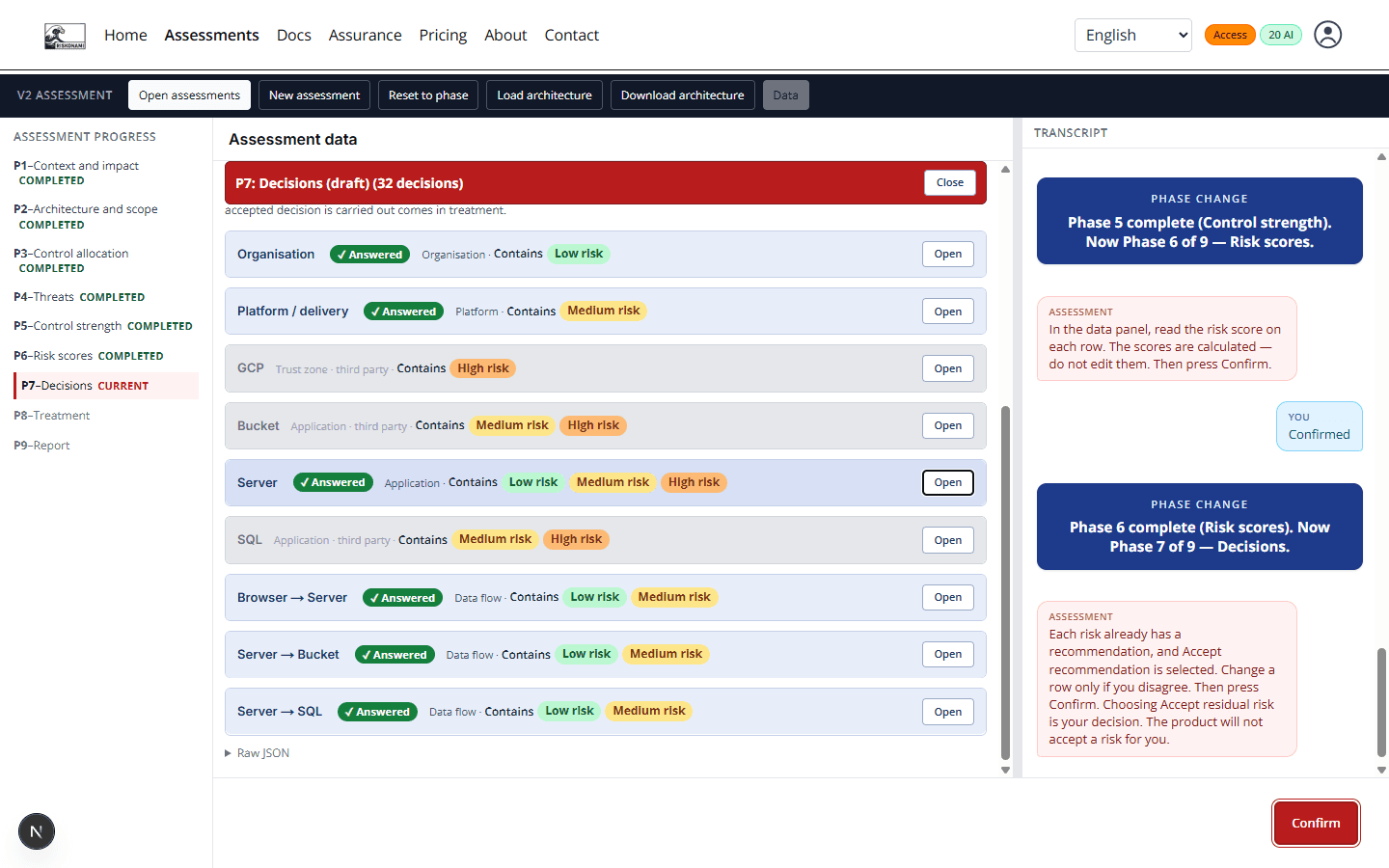Open the Server → Bucket row
Screen dimensions: 1389x868
[x=948, y=654]
